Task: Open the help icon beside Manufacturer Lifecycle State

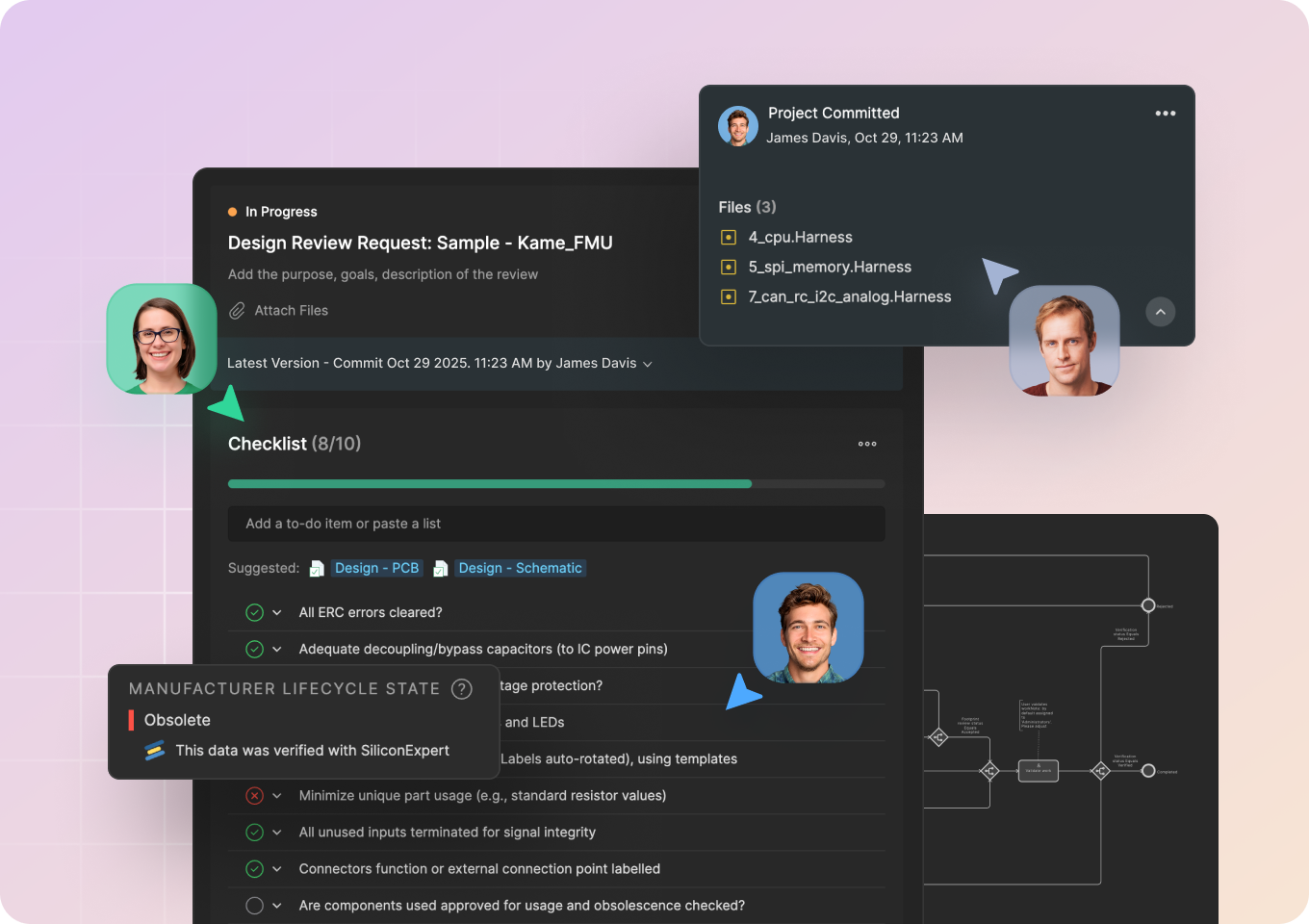Action: coord(461,689)
